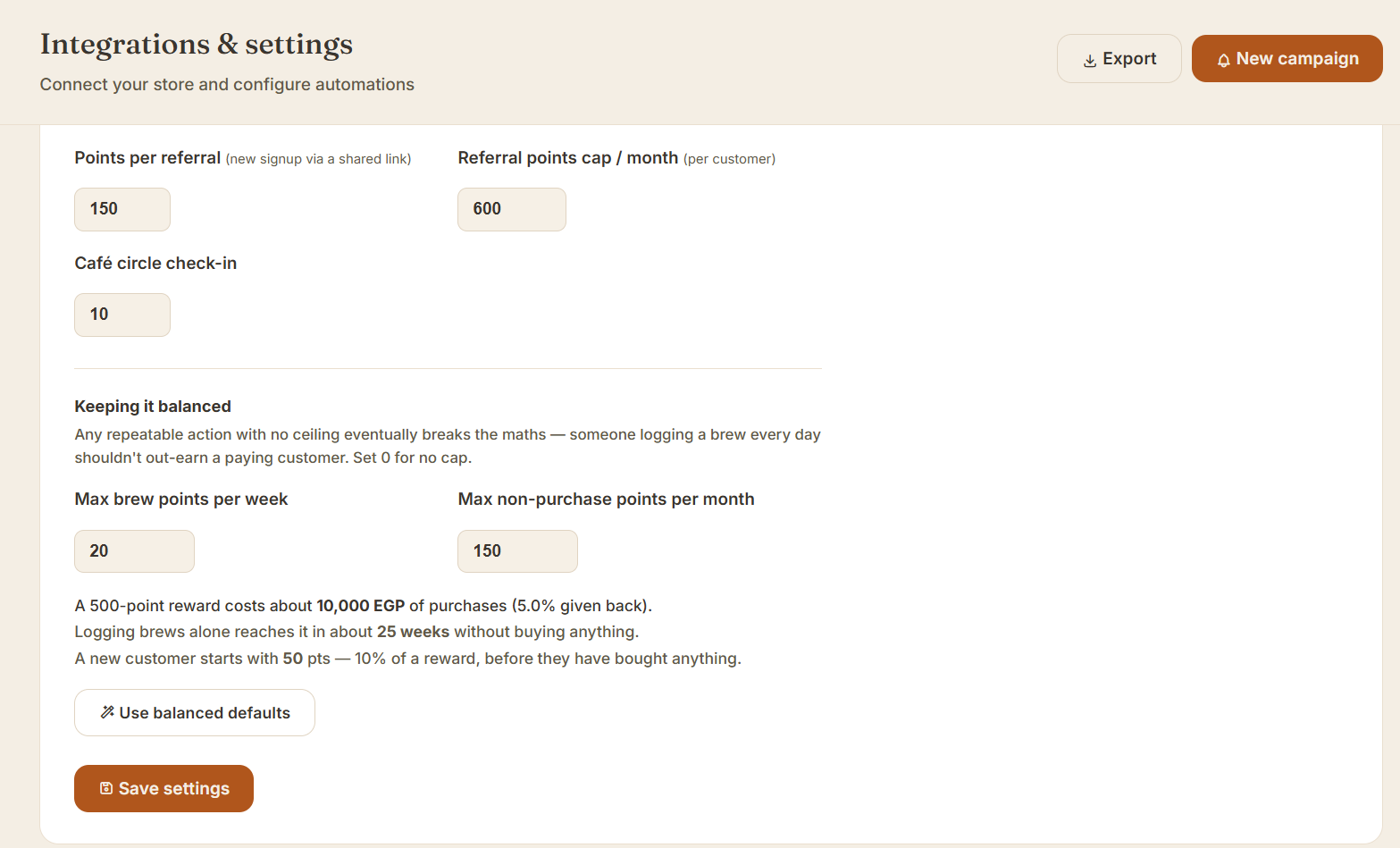Click the Max brew points per week label
Screen dimensions: 1400x848
coord(181,500)
